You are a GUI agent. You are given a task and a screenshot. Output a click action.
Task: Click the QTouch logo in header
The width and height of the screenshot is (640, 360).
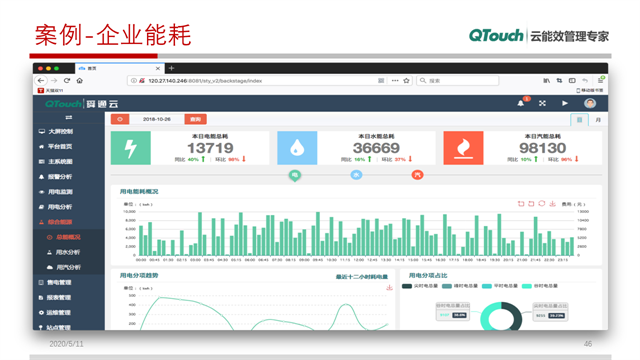63,104
